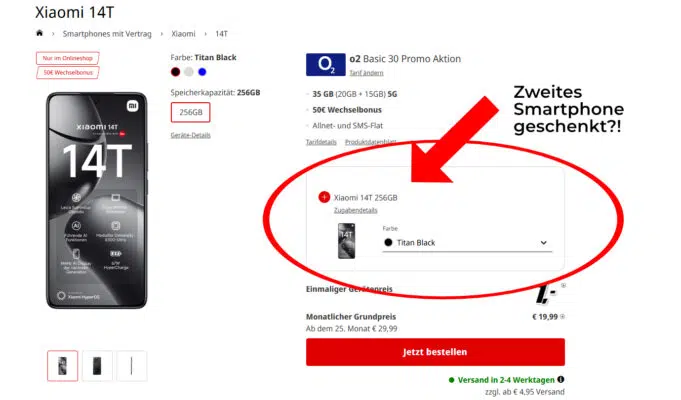
Task: Show the second product thumbnail (back view)
Action: click(x=97, y=366)
